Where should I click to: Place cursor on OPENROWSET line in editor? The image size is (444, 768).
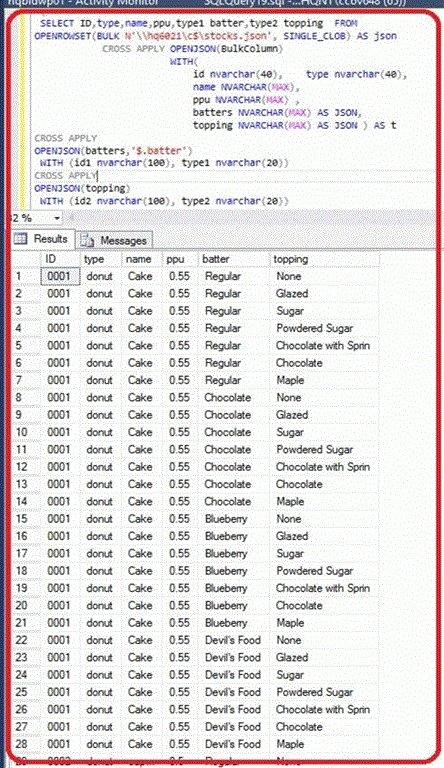216,36
